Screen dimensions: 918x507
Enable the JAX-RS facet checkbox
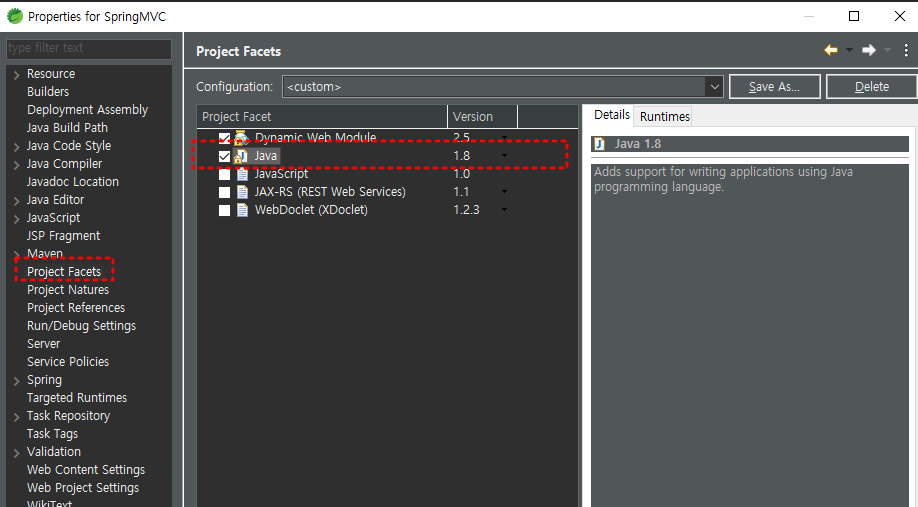pyautogui.click(x=224, y=192)
